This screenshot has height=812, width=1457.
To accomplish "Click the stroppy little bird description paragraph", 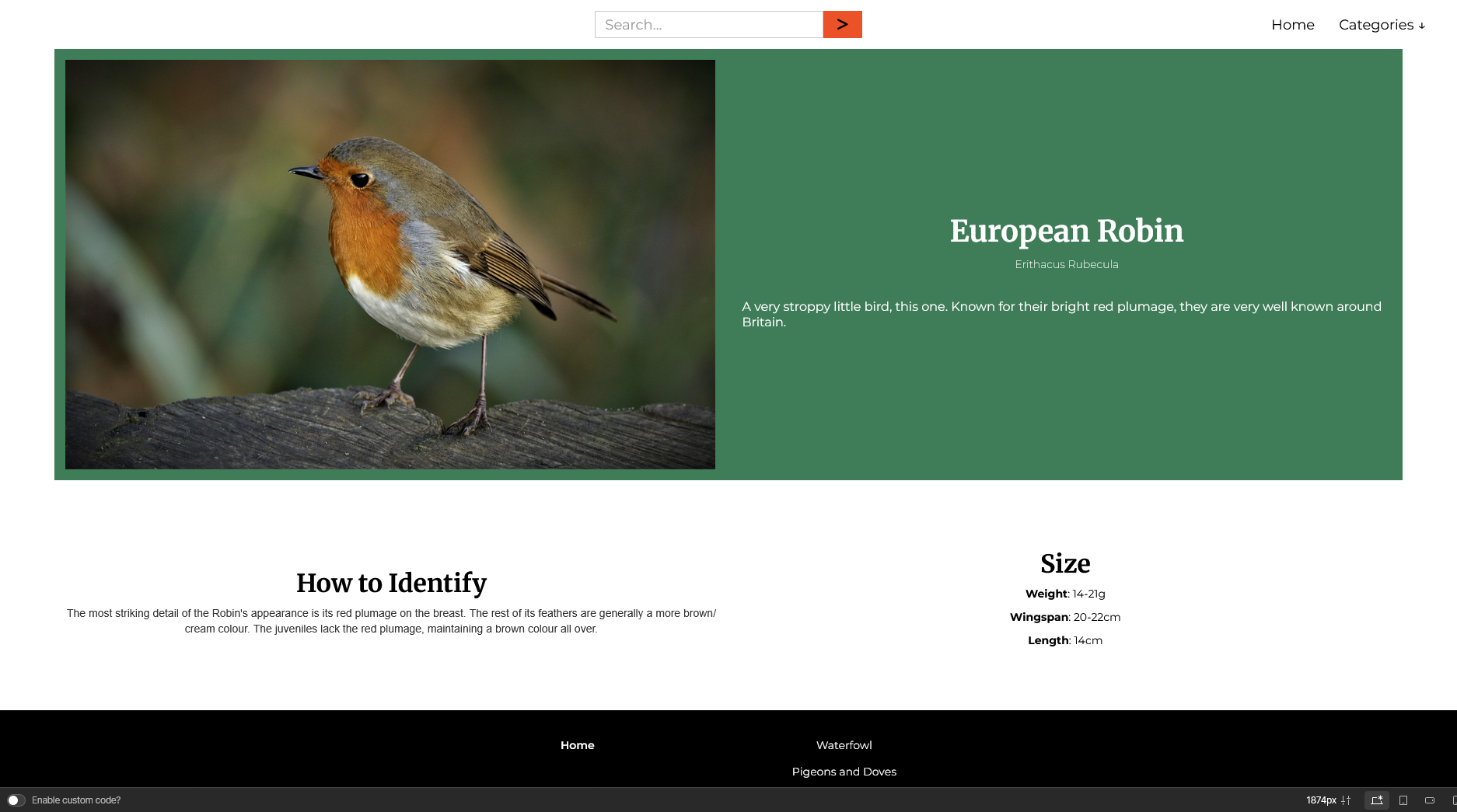I will click(1062, 314).
